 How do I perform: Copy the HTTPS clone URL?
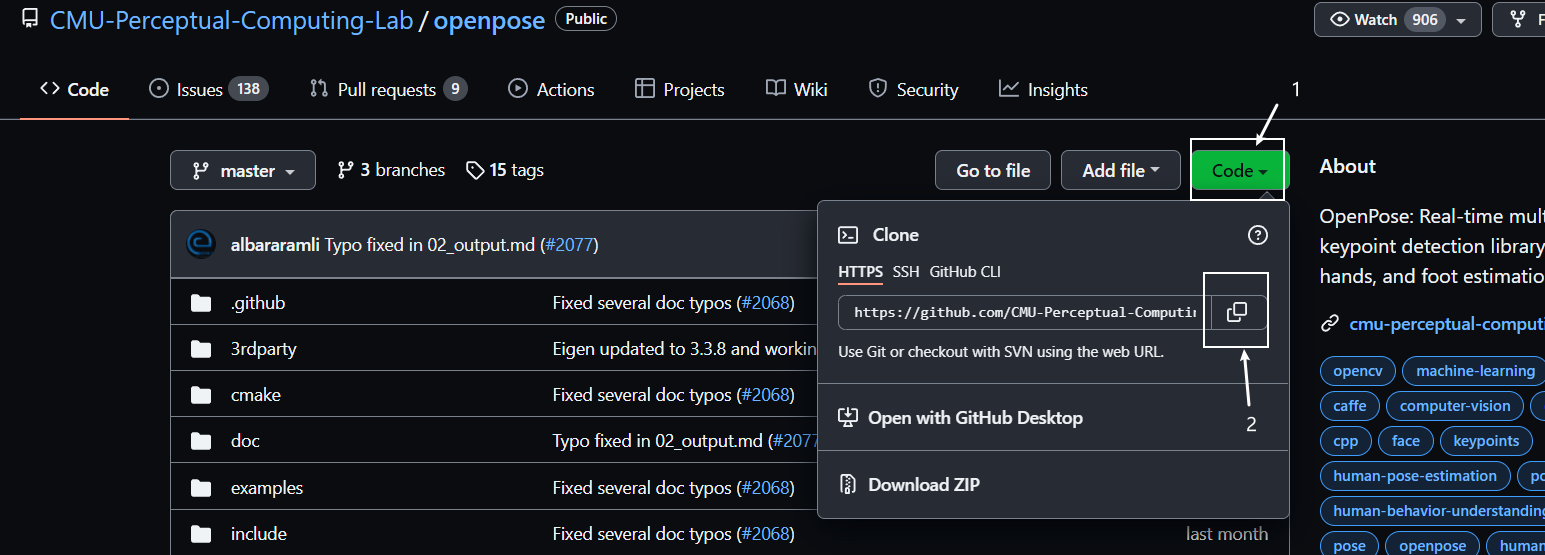pyautogui.click(x=1237, y=312)
